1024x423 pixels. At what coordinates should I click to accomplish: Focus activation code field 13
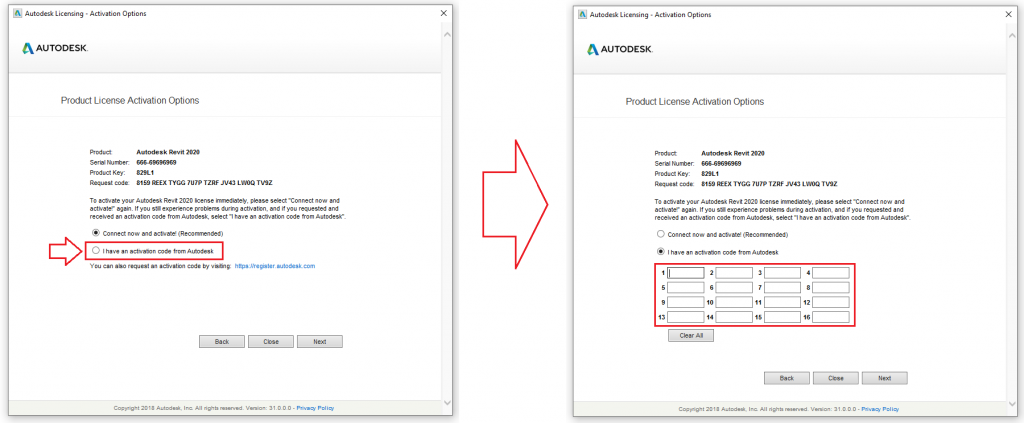coord(686,317)
